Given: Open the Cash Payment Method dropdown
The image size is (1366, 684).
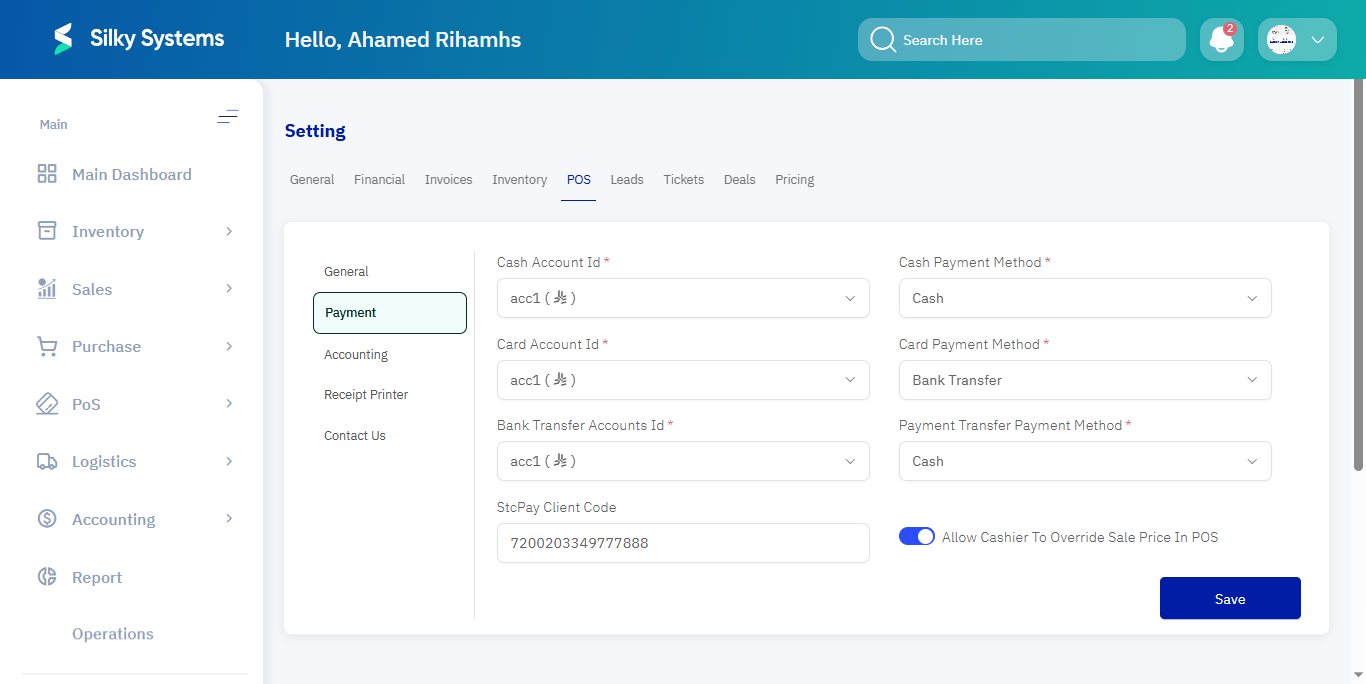Looking at the screenshot, I should (1084, 297).
